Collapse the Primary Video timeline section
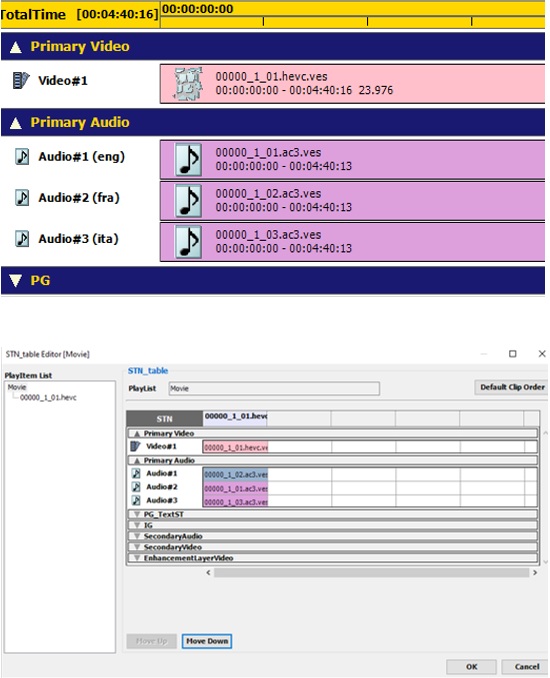Screen dimensions: 550x678 16,47
